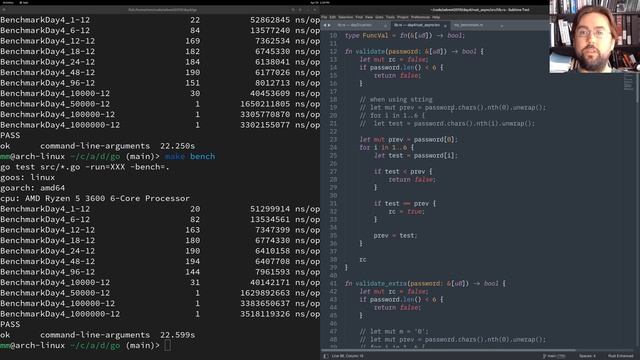The width and height of the screenshot is (640, 360).
Task: Open the Tools menu in Sublime Text
Action: pyautogui.click(x=390, y=17)
